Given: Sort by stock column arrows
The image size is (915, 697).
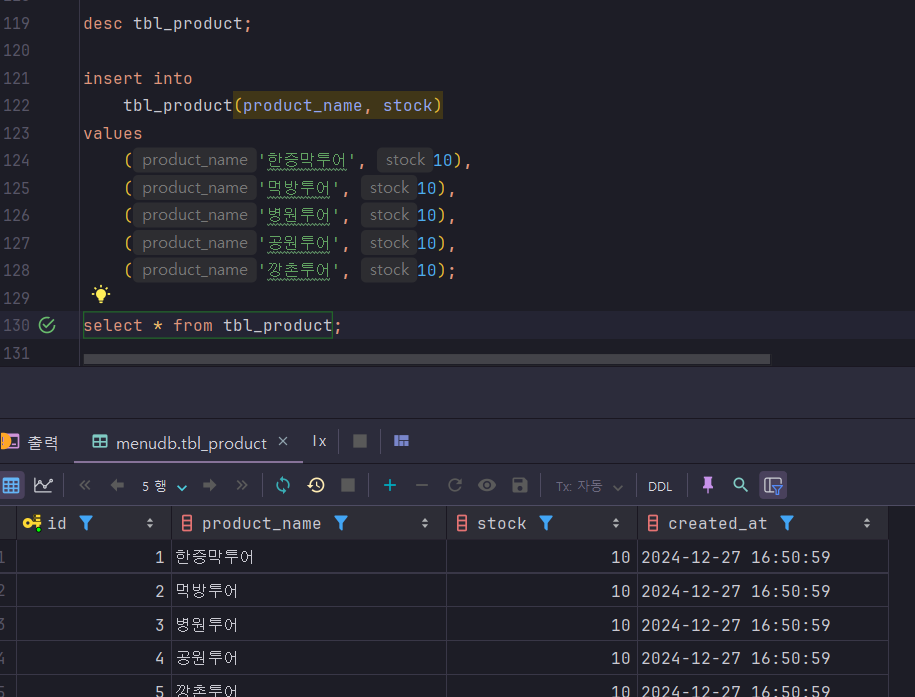Looking at the screenshot, I should pyautogui.click(x=616, y=524).
